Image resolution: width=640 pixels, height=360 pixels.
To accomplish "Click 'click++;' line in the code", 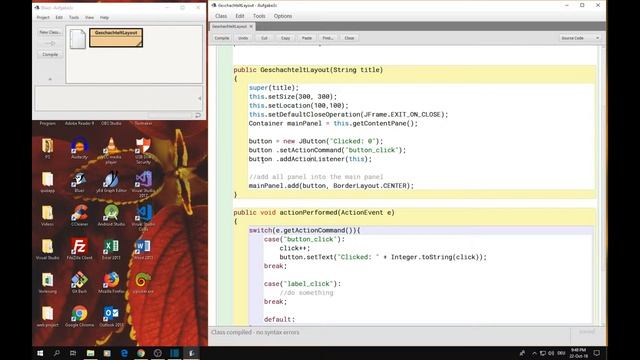I will pyautogui.click(x=295, y=248).
